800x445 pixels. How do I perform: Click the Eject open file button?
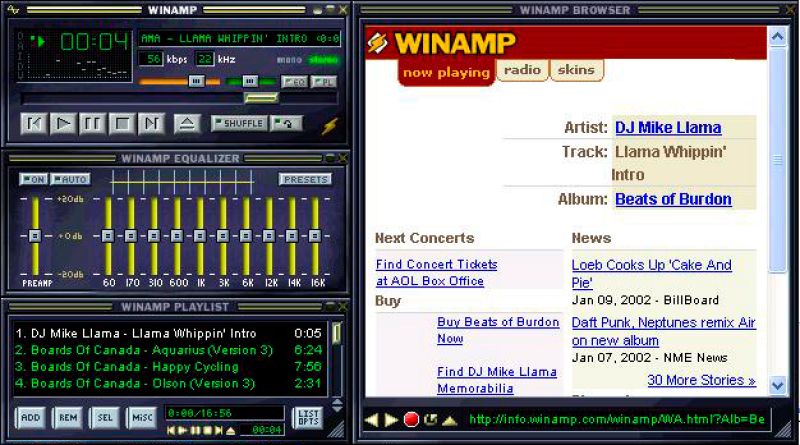point(186,124)
